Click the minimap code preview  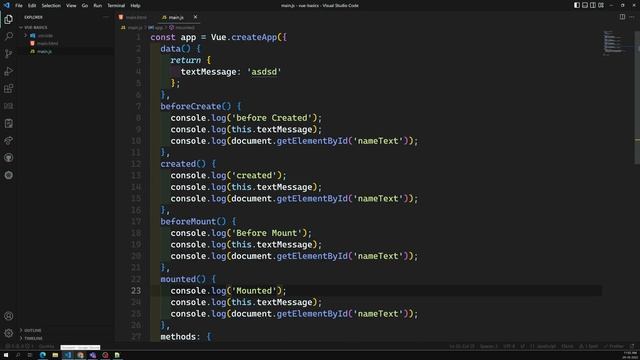tap(612, 42)
